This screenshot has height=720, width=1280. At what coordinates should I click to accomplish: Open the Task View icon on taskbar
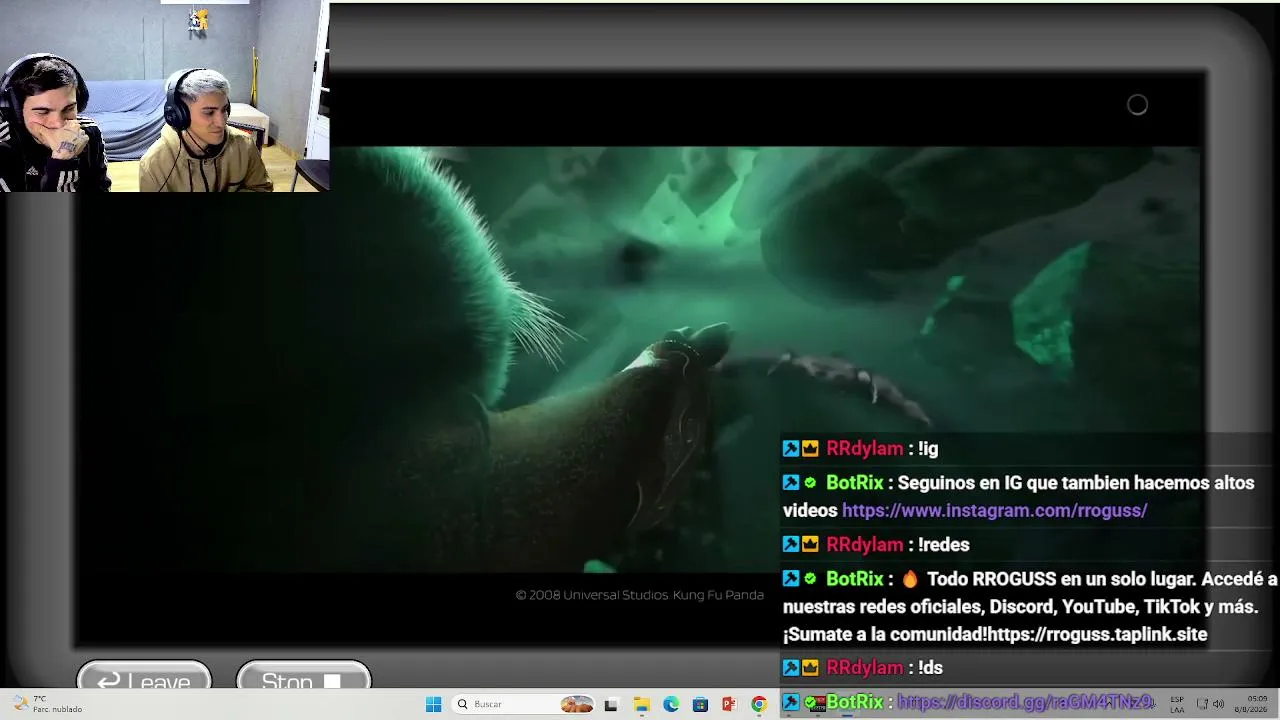(611, 704)
